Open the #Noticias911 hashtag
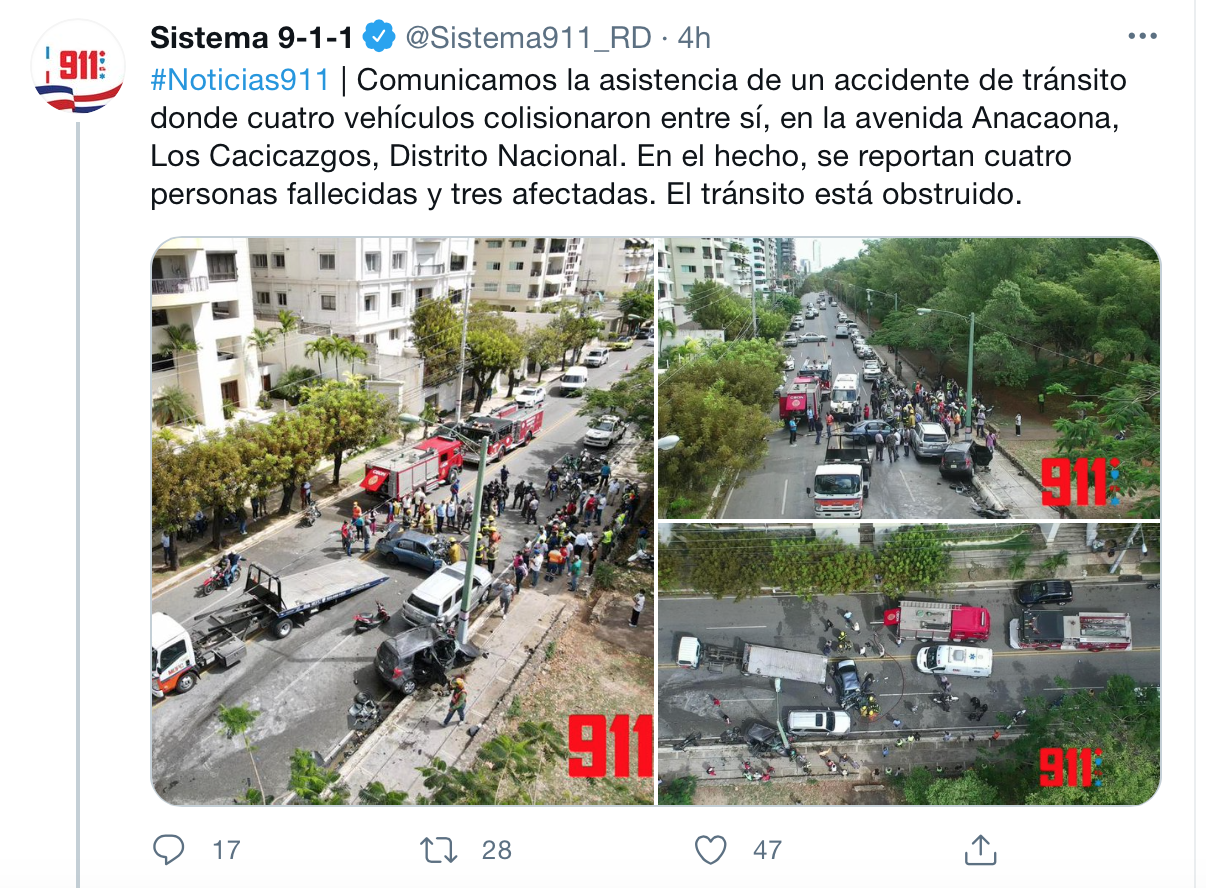 pos(240,80)
